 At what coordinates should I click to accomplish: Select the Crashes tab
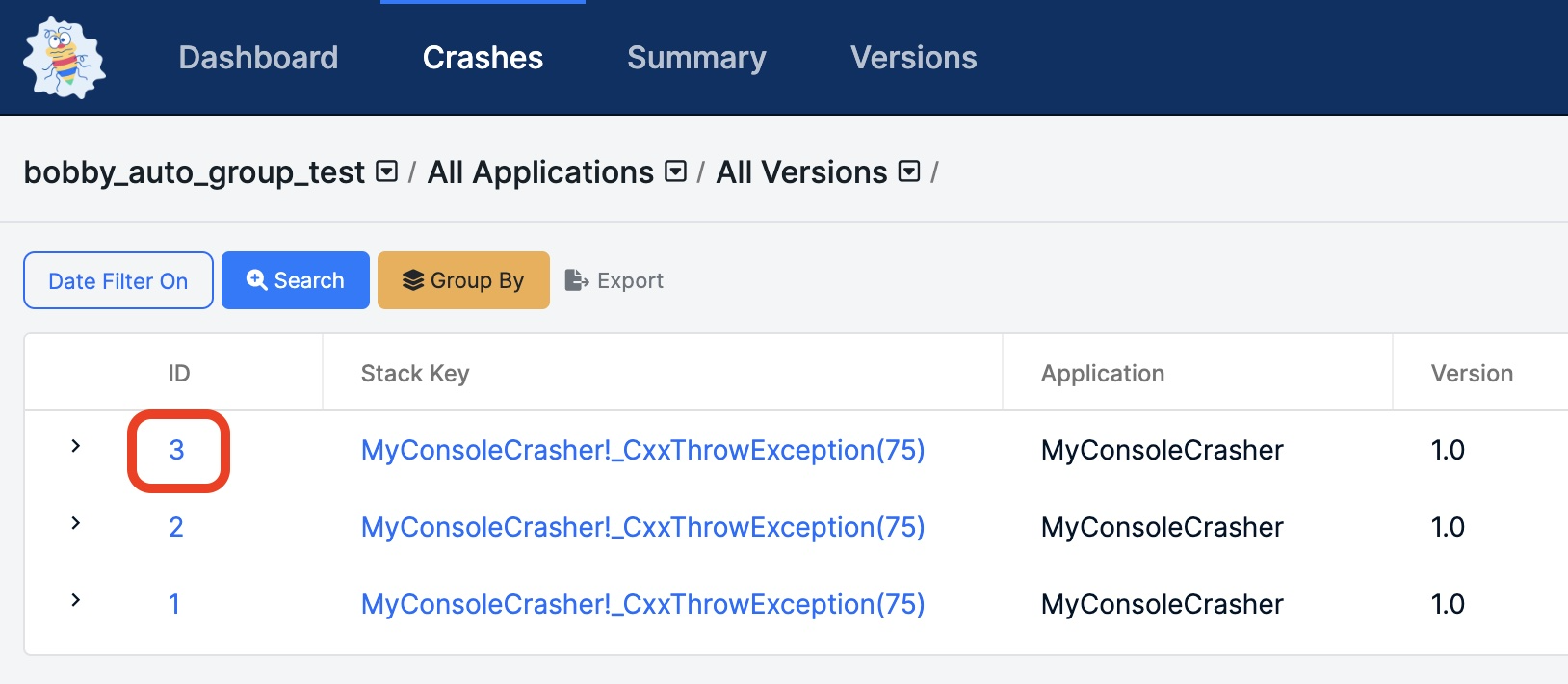tap(483, 58)
